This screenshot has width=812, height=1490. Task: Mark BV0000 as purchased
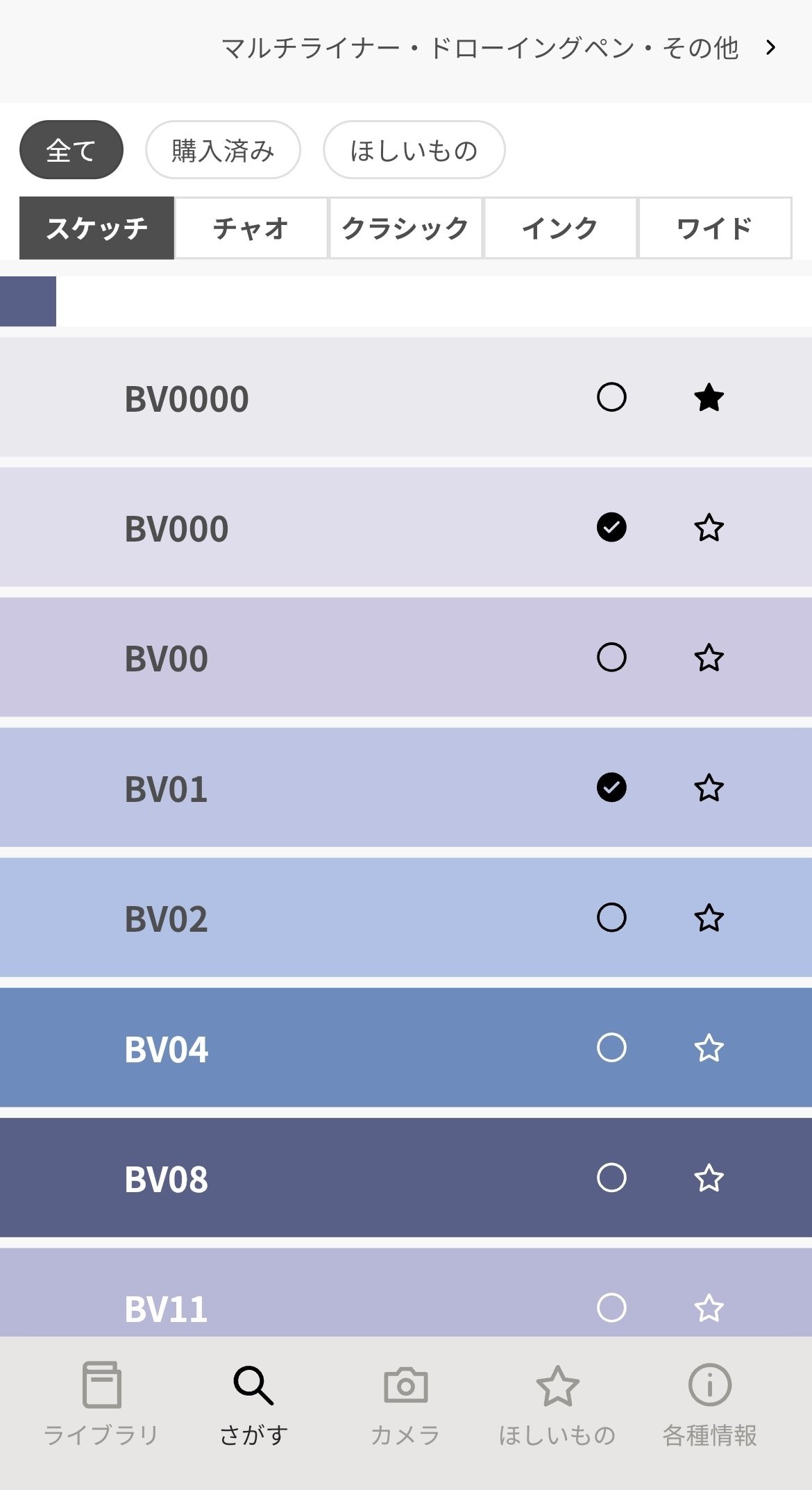point(611,397)
